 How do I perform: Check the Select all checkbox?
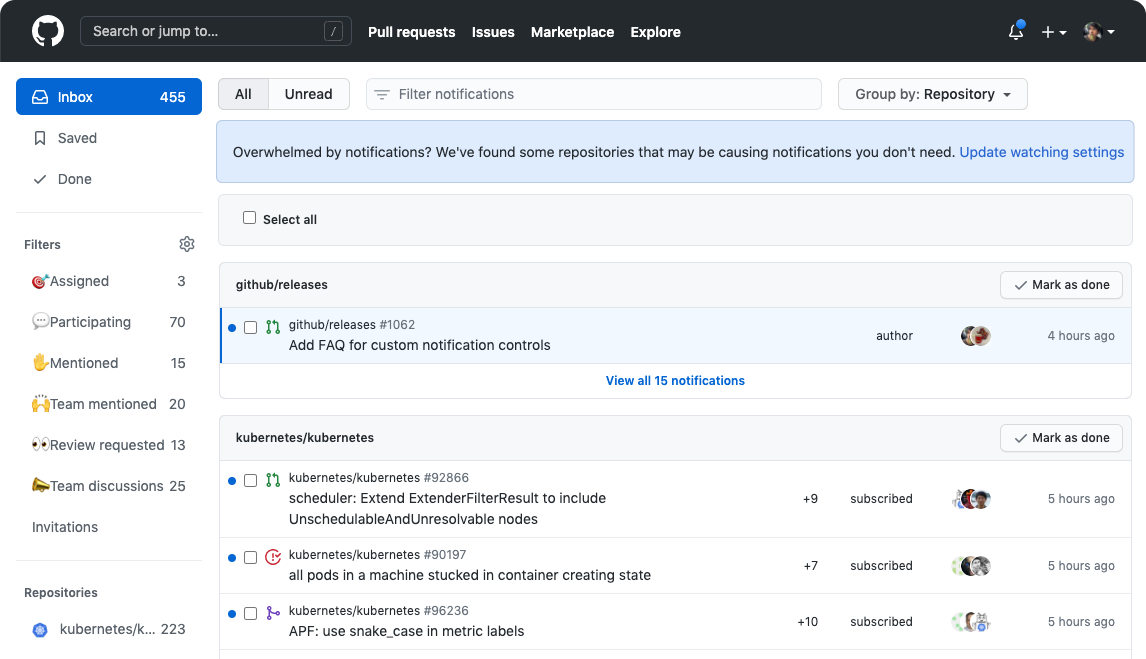(250, 218)
